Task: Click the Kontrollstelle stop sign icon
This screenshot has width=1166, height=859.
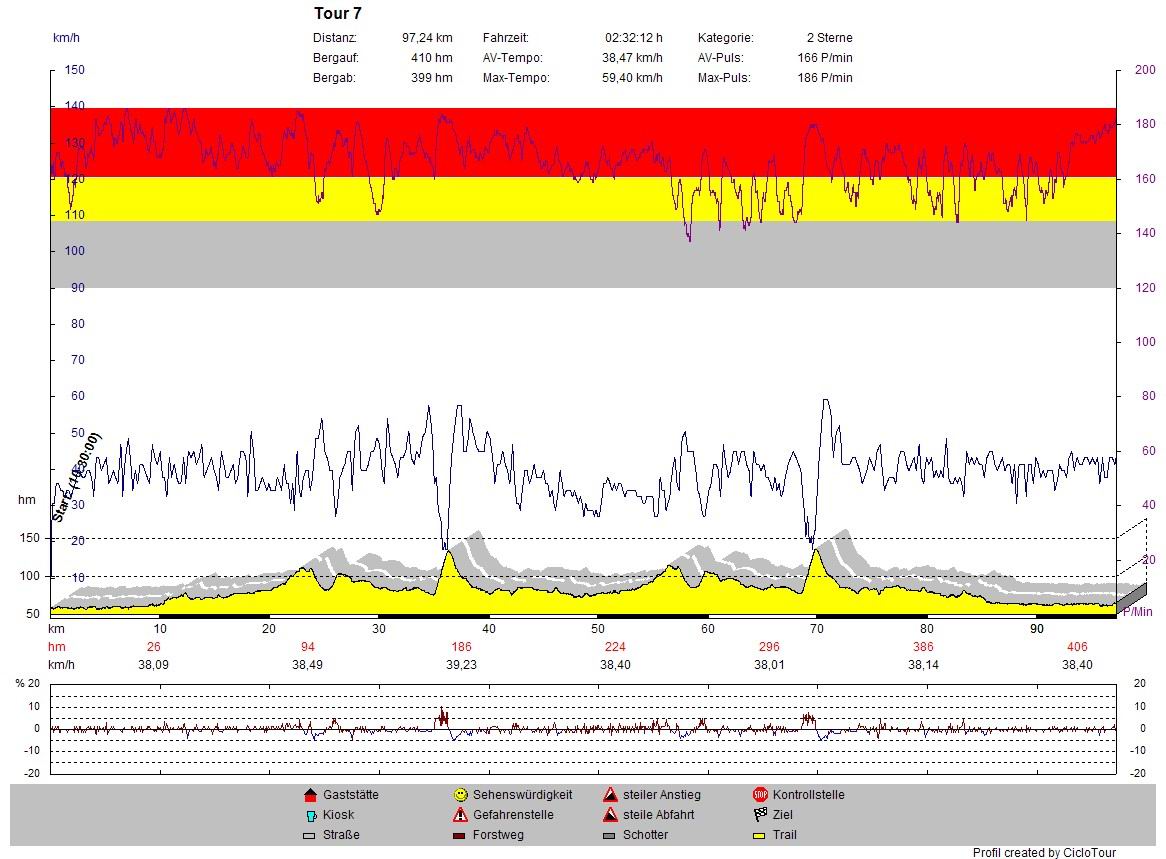Action: coord(760,795)
